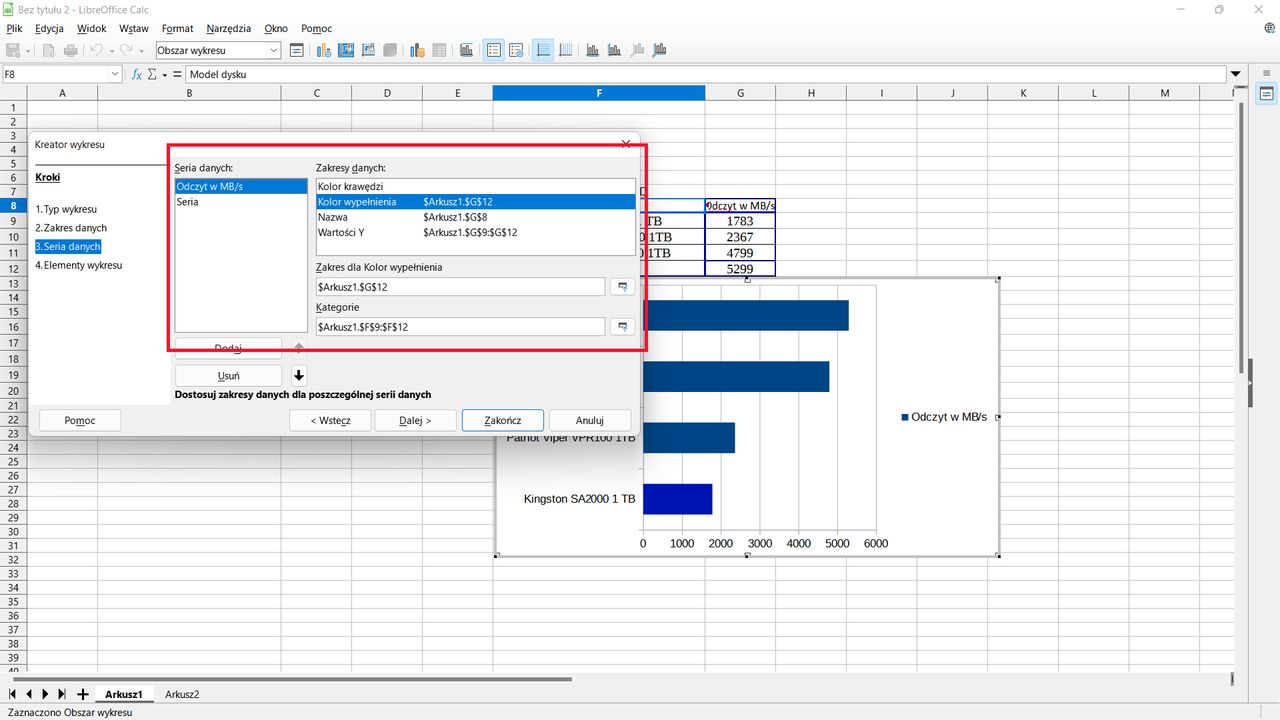The height and width of the screenshot is (720, 1280).
Task: Open the Redo history dropdown arrow
Action: pos(141,50)
